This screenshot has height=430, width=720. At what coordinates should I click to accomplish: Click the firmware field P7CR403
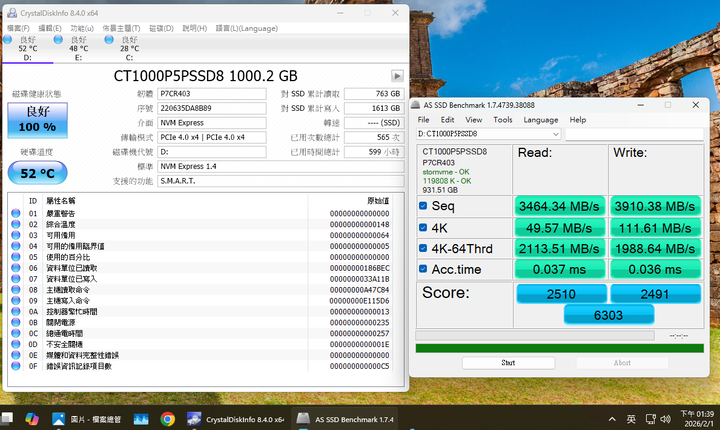[x=212, y=94]
